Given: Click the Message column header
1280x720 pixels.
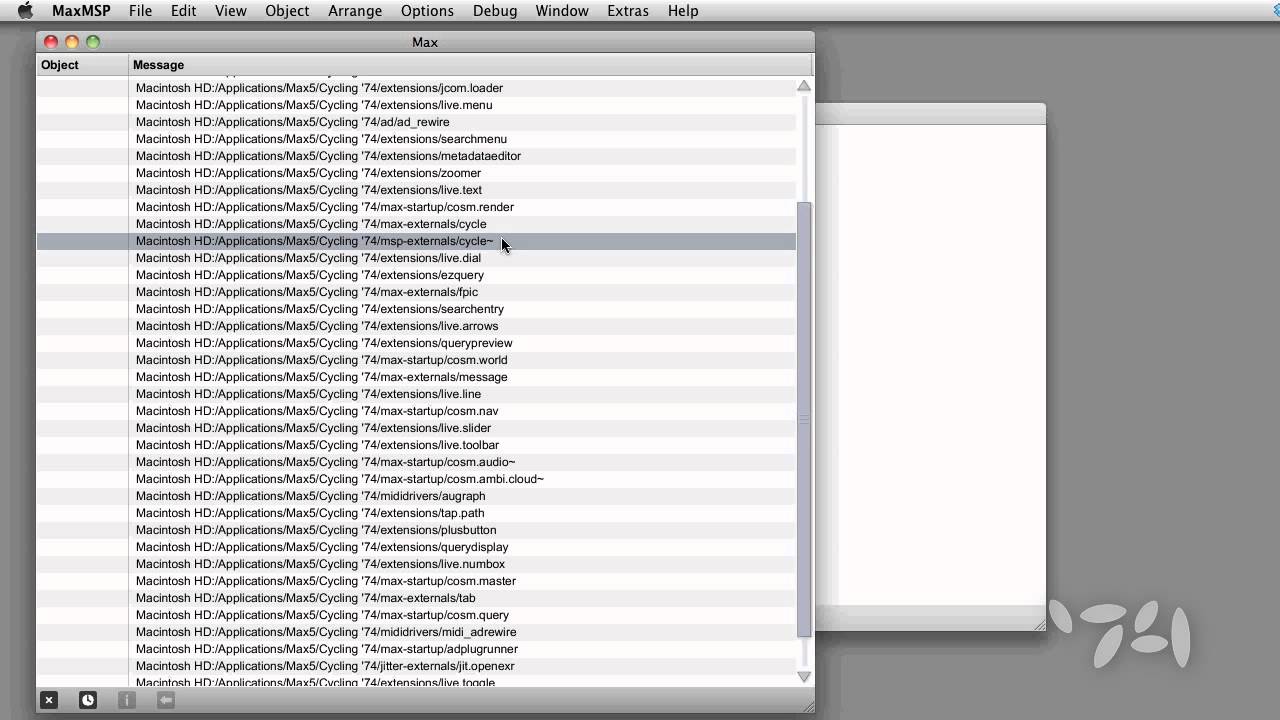Looking at the screenshot, I should pyautogui.click(x=471, y=65).
